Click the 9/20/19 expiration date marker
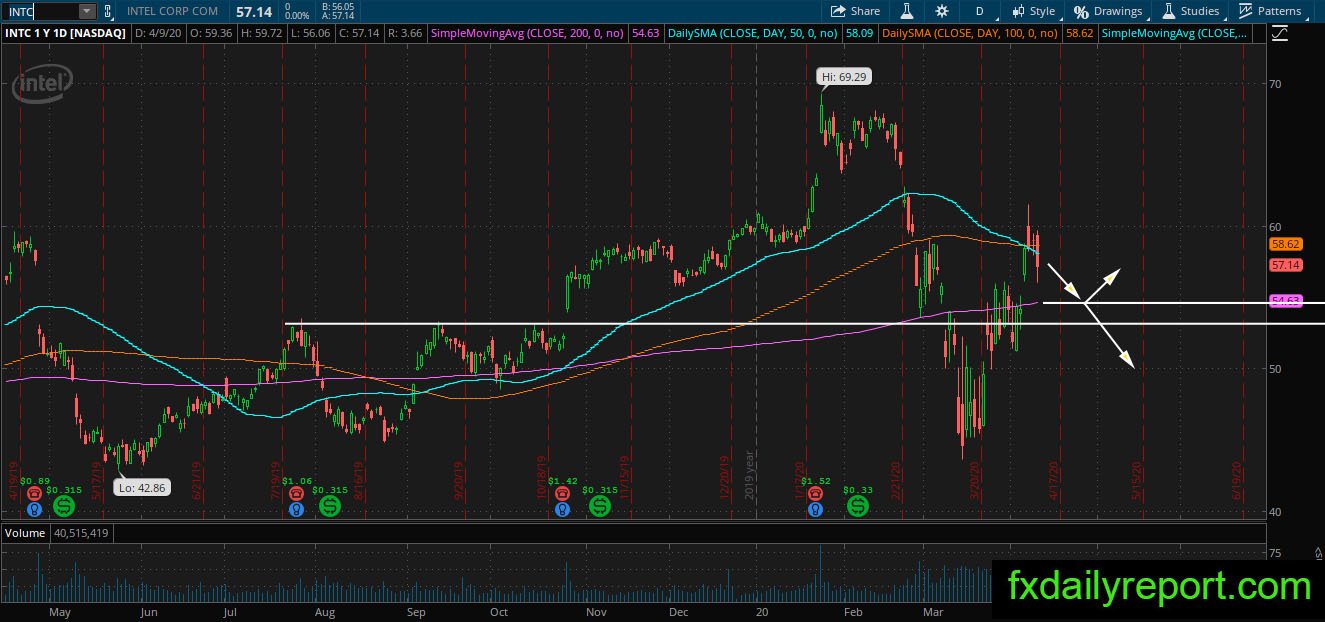 (459, 479)
